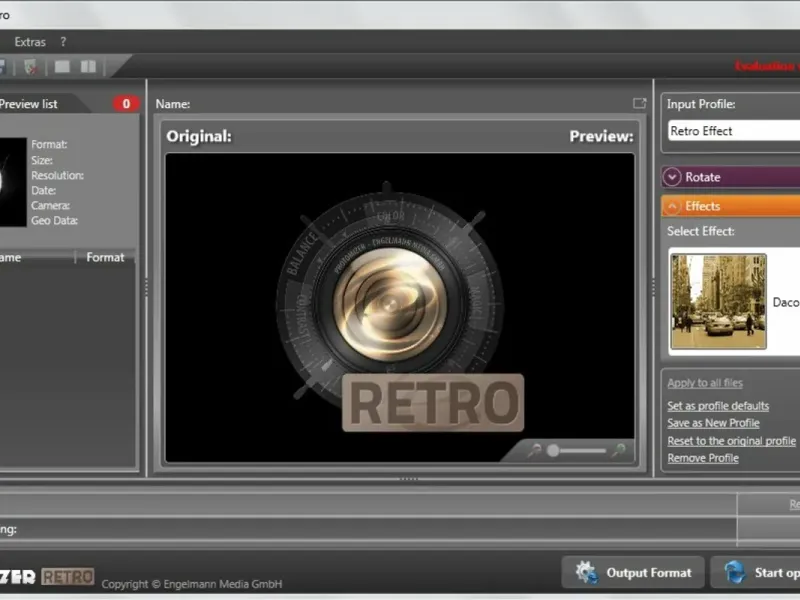Open the Extras menu
This screenshot has height=600, width=800.
click(x=30, y=42)
